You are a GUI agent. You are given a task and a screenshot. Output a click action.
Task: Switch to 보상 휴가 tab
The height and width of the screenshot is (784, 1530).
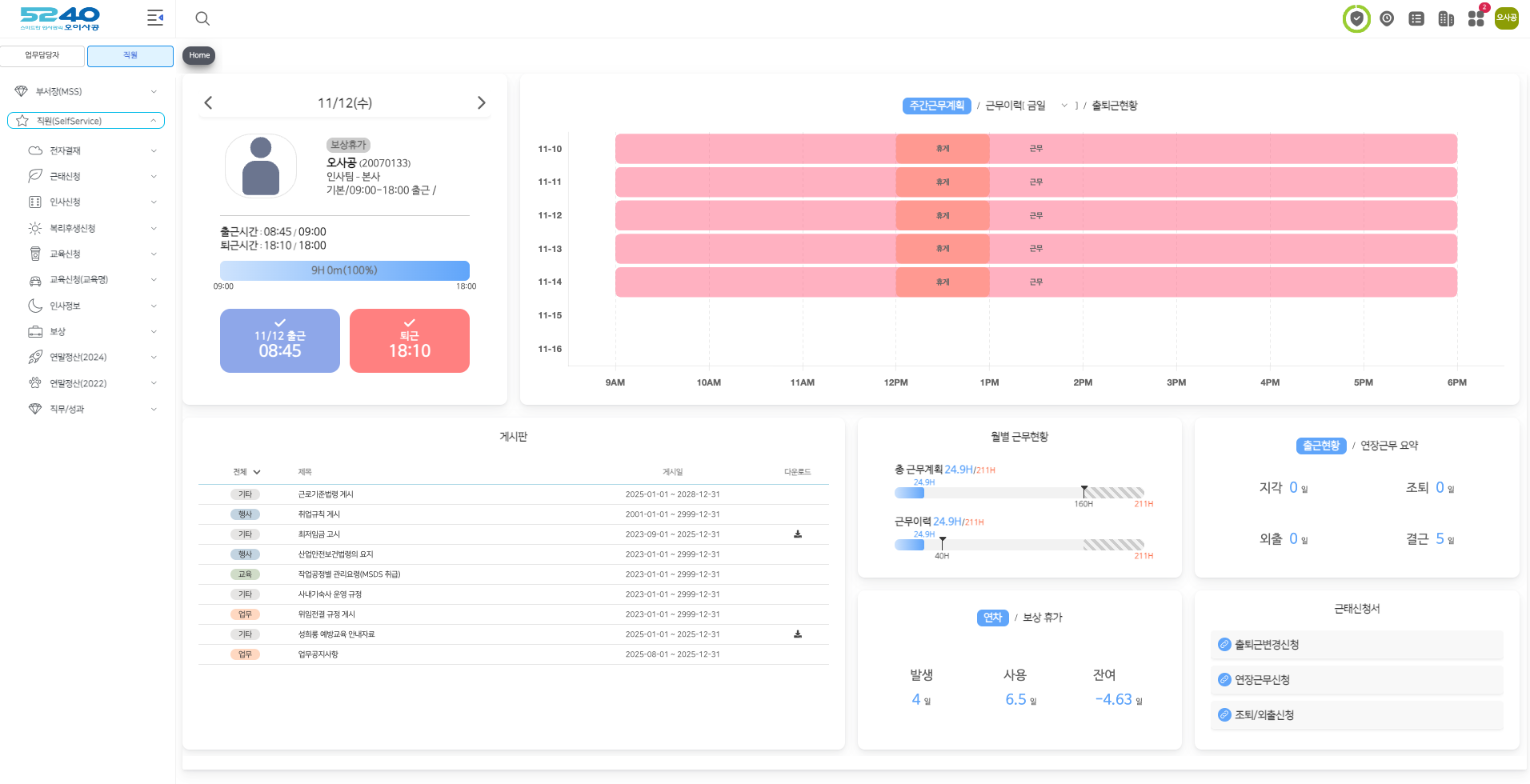(x=1043, y=618)
